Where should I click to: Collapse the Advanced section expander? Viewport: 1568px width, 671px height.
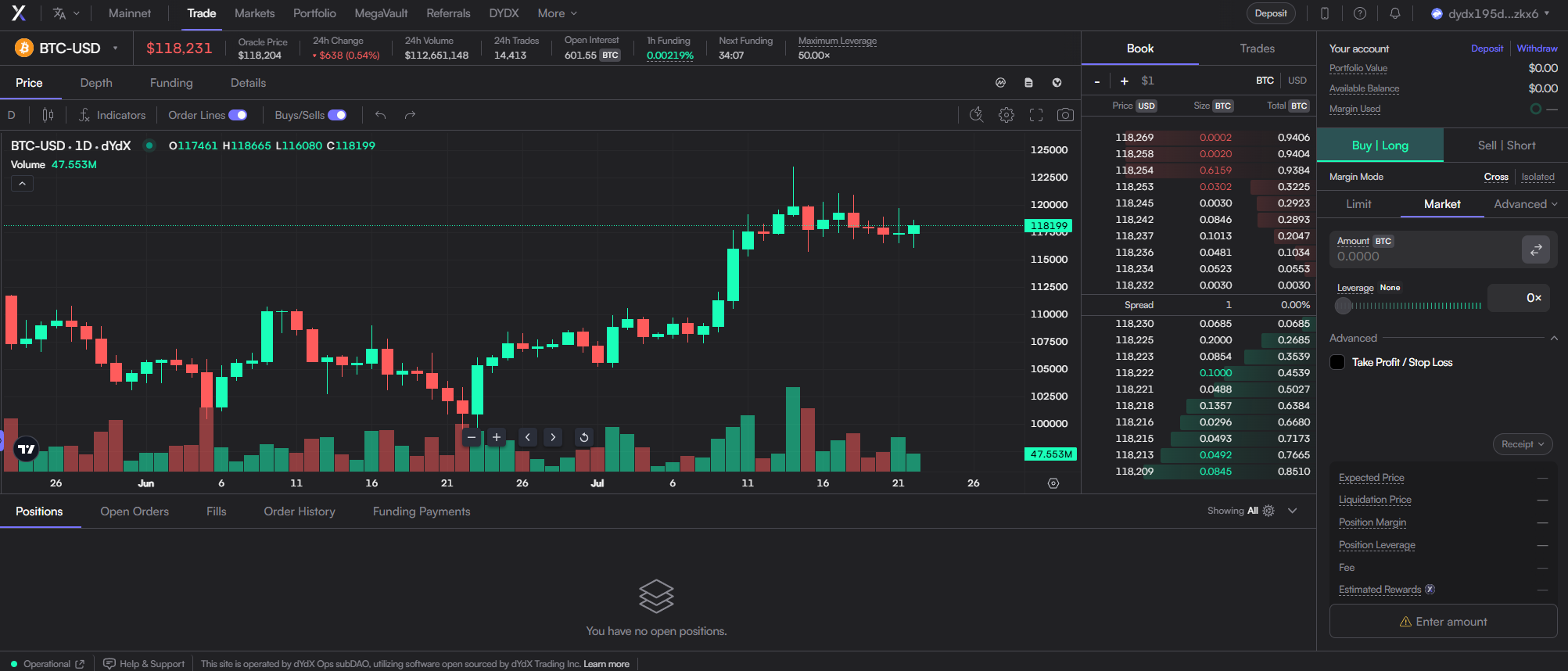click(1554, 338)
